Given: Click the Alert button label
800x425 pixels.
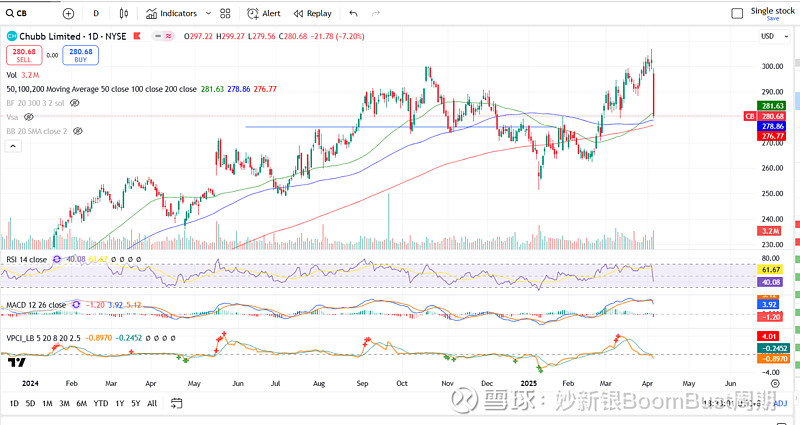Looking at the screenshot, I should (x=271, y=14).
